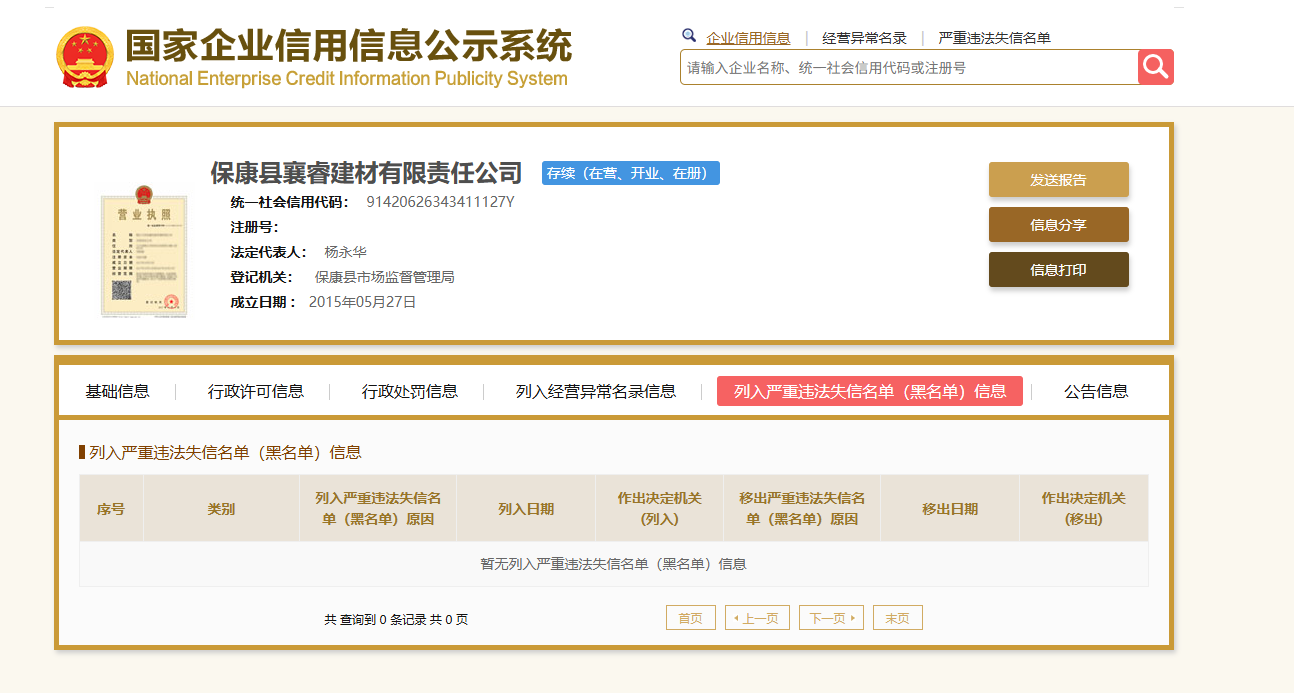Viewport: 1294px width, 693px height.
Task: Switch to the 基础信息 tab
Action: 117,391
